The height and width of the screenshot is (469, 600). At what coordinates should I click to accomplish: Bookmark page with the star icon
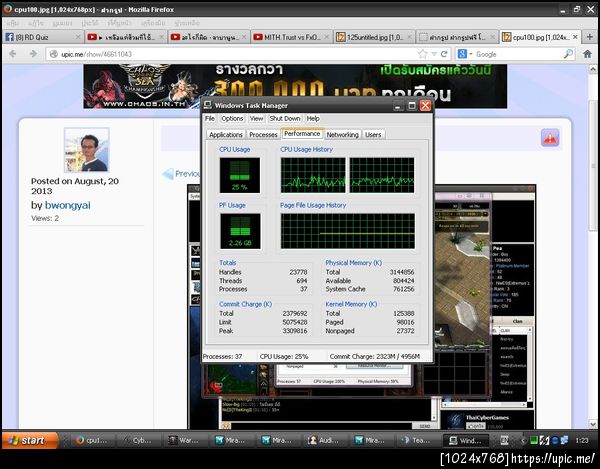pyautogui.click(x=422, y=54)
